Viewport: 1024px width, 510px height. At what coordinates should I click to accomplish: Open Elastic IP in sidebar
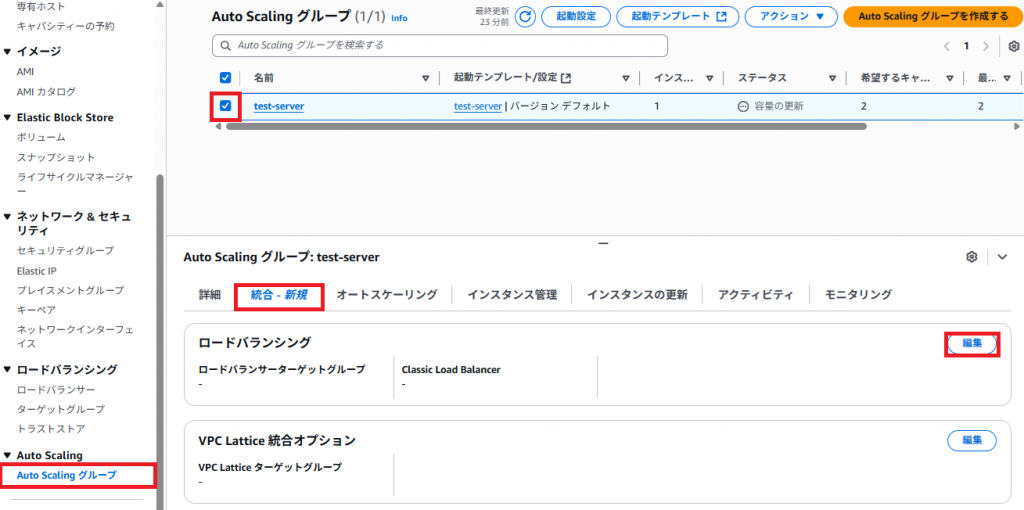click(x=36, y=270)
